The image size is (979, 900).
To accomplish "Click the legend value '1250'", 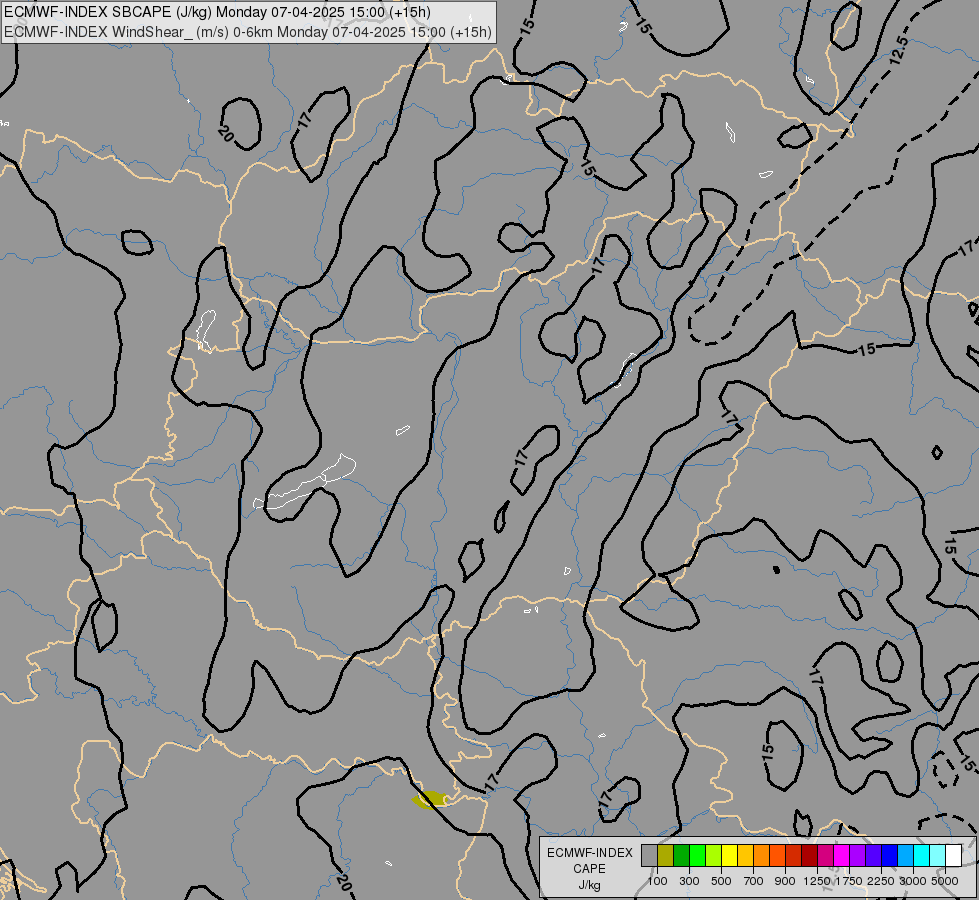I will 817,881.
